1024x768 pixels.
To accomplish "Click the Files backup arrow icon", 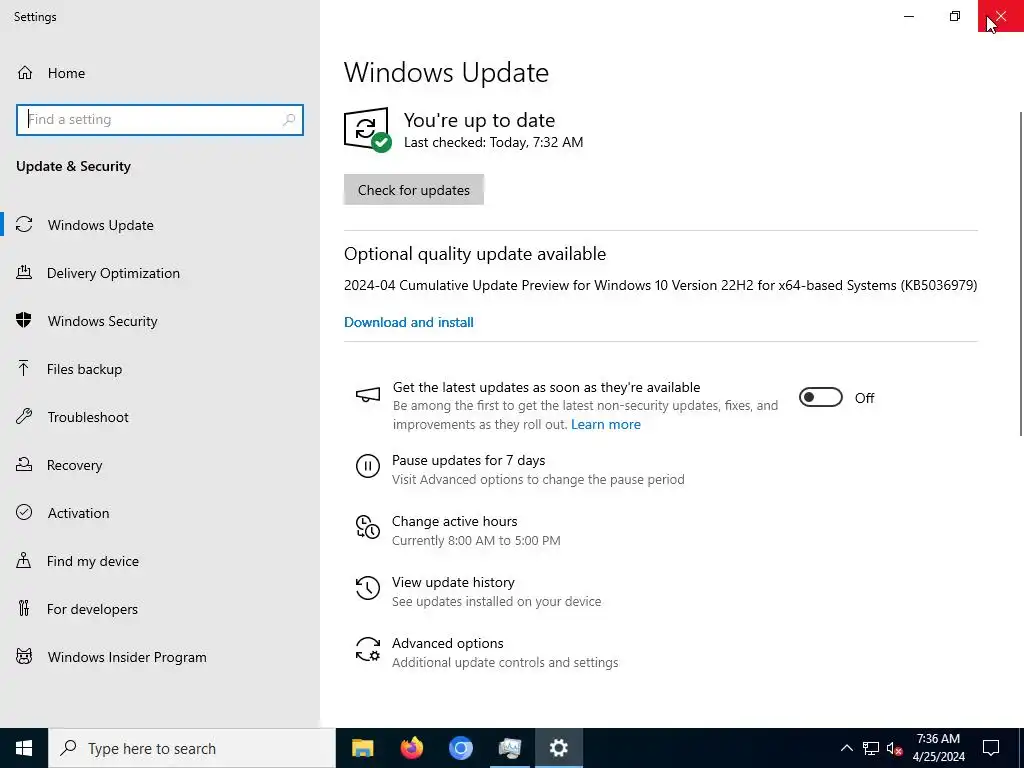I will [24, 368].
